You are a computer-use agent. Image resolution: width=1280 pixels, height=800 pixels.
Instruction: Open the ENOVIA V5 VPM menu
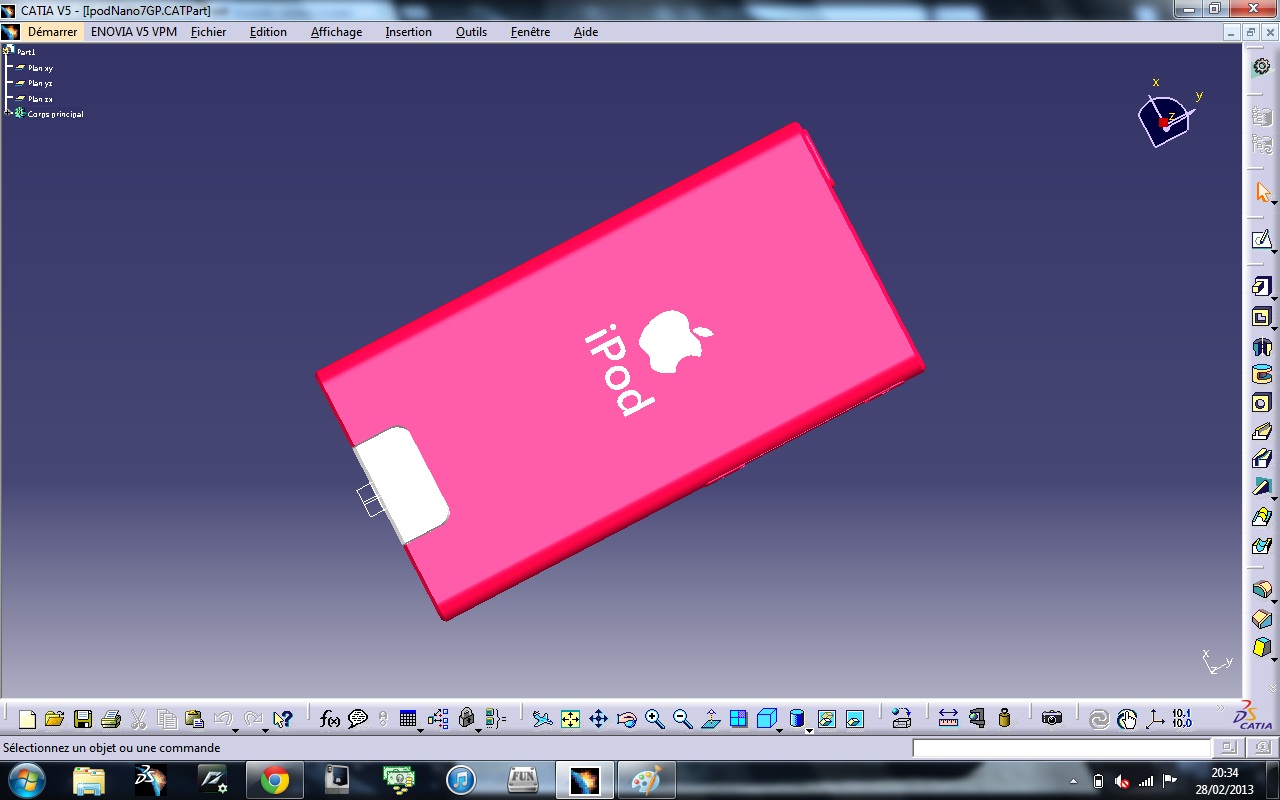(x=134, y=32)
